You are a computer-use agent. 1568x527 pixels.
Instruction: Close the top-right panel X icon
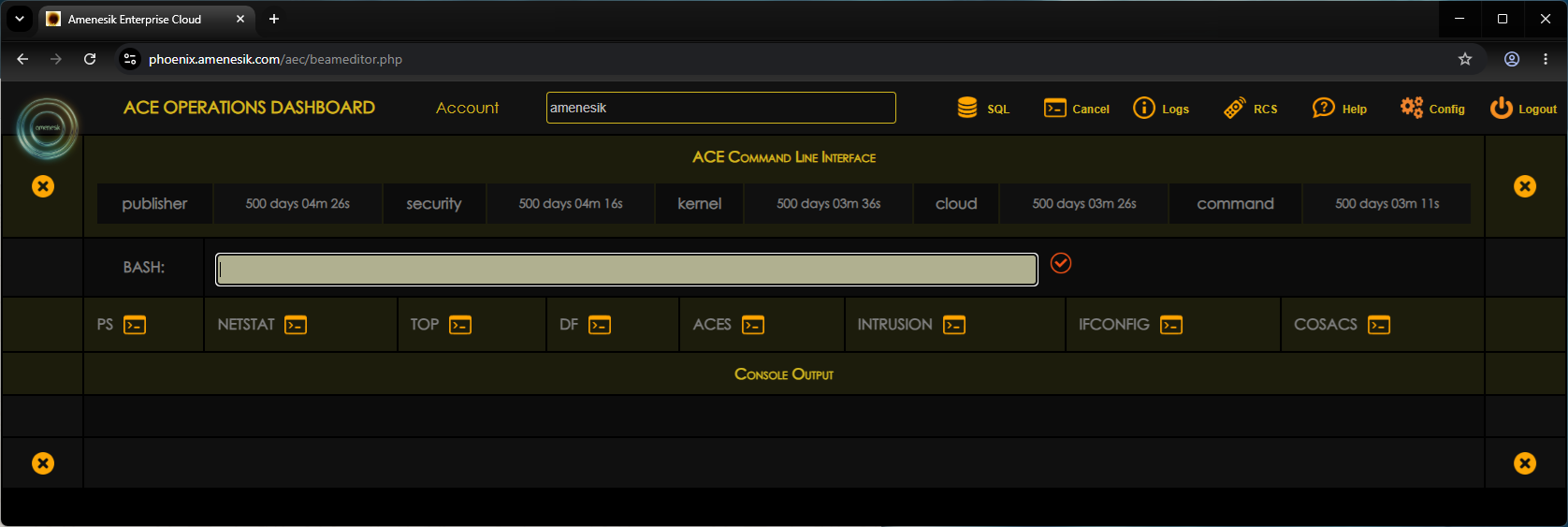tap(1525, 186)
